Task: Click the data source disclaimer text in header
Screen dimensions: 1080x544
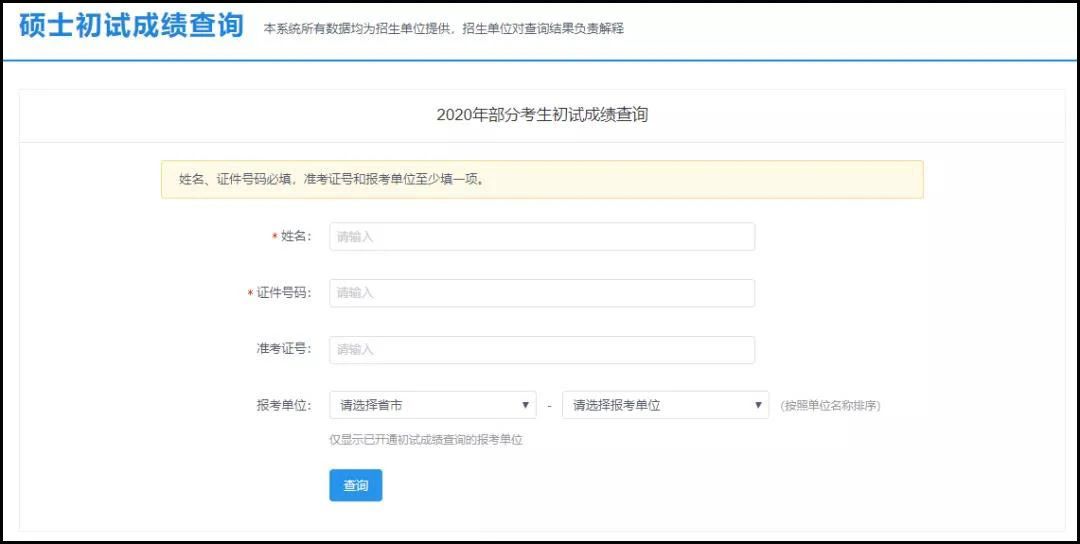Action: [x=443, y=29]
